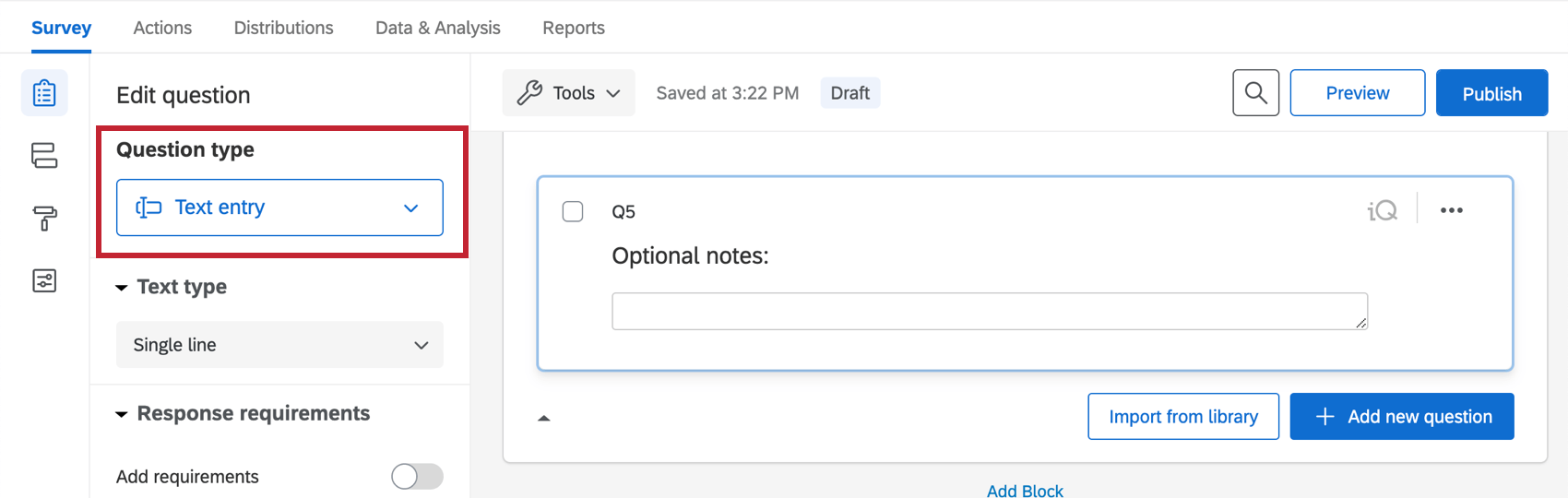Open the Tools dropdown menu

click(x=568, y=93)
